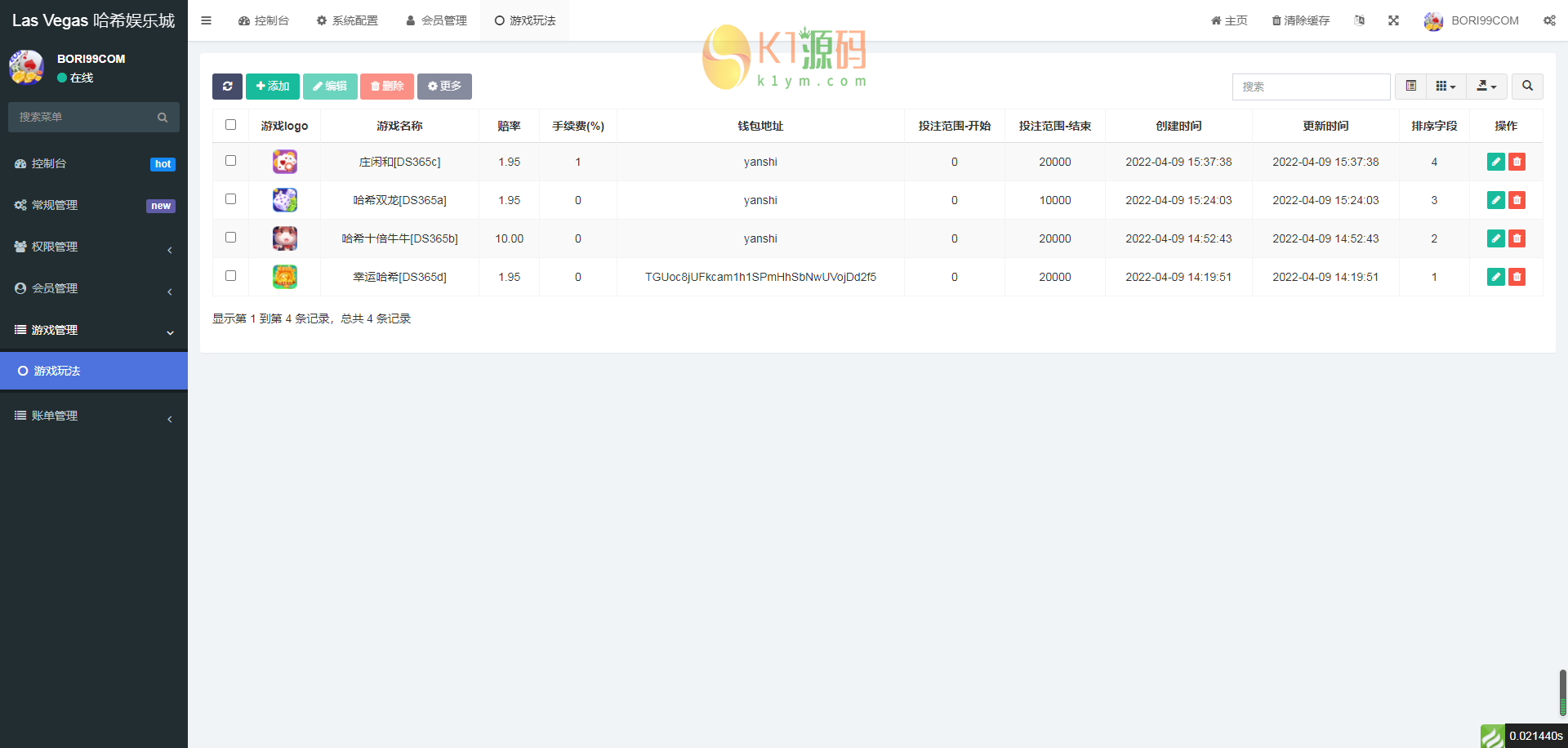
Task: Select the checkbox for 哈希双龙[DS365a] row
Action: (x=230, y=199)
